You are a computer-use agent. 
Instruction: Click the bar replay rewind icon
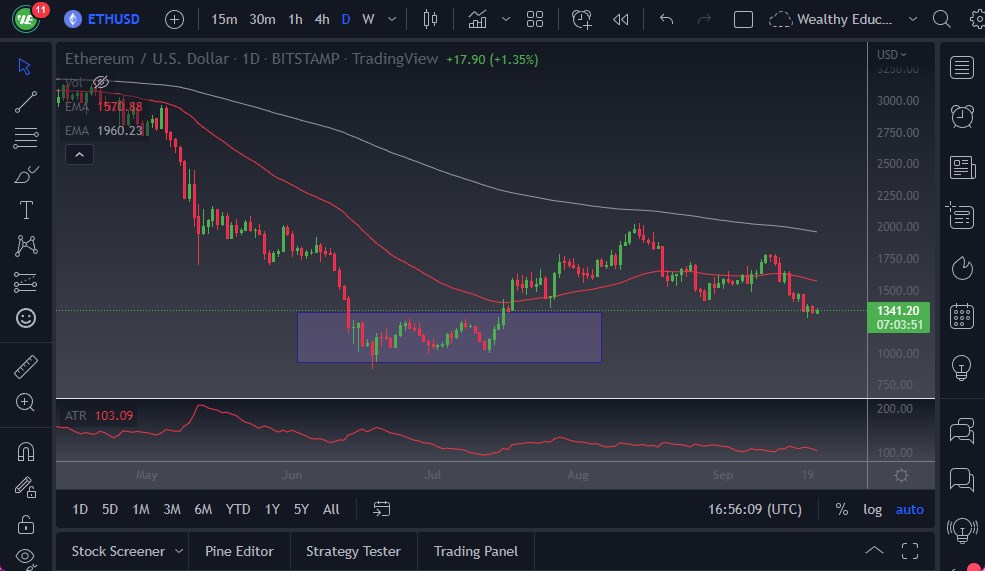point(621,19)
